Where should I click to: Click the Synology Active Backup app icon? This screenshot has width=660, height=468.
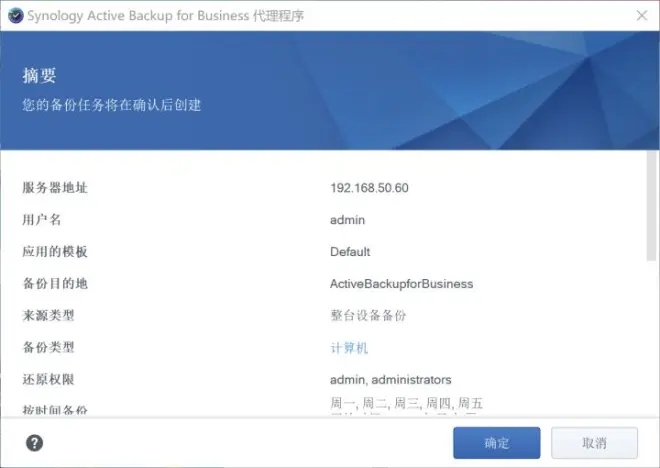coord(16,16)
